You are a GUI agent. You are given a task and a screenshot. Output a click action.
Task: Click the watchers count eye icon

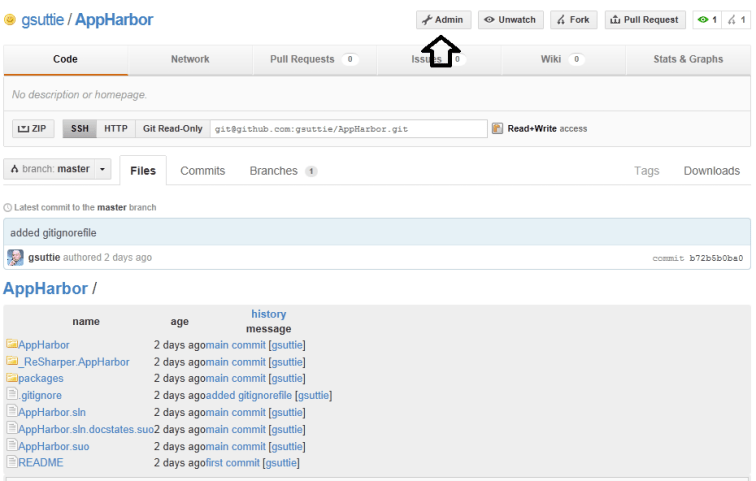pos(703,20)
